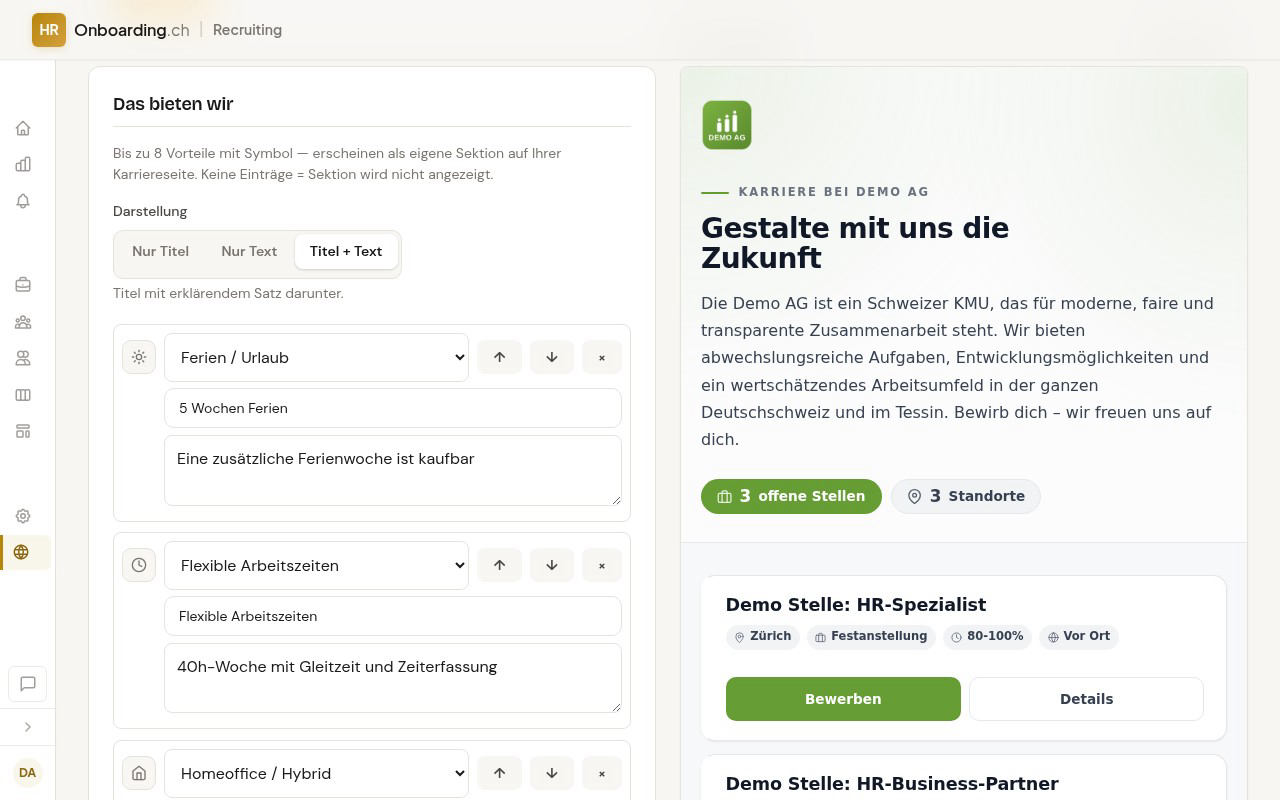This screenshot has height=800, width=1280.
Task: Select the Nur Titel display option
Action: click(x=160, y=251)
